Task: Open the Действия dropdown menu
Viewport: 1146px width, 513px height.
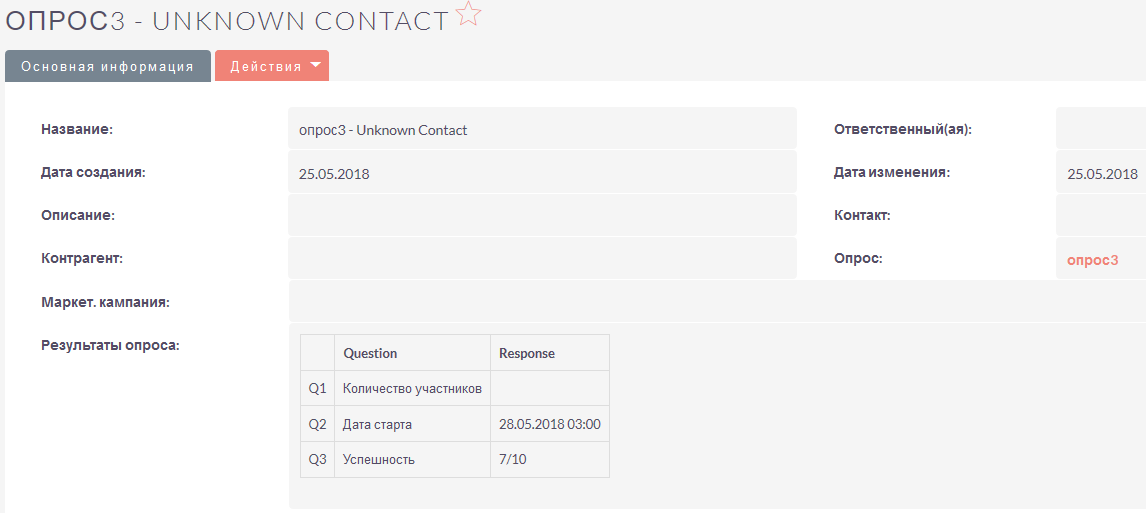Action: 266,67
